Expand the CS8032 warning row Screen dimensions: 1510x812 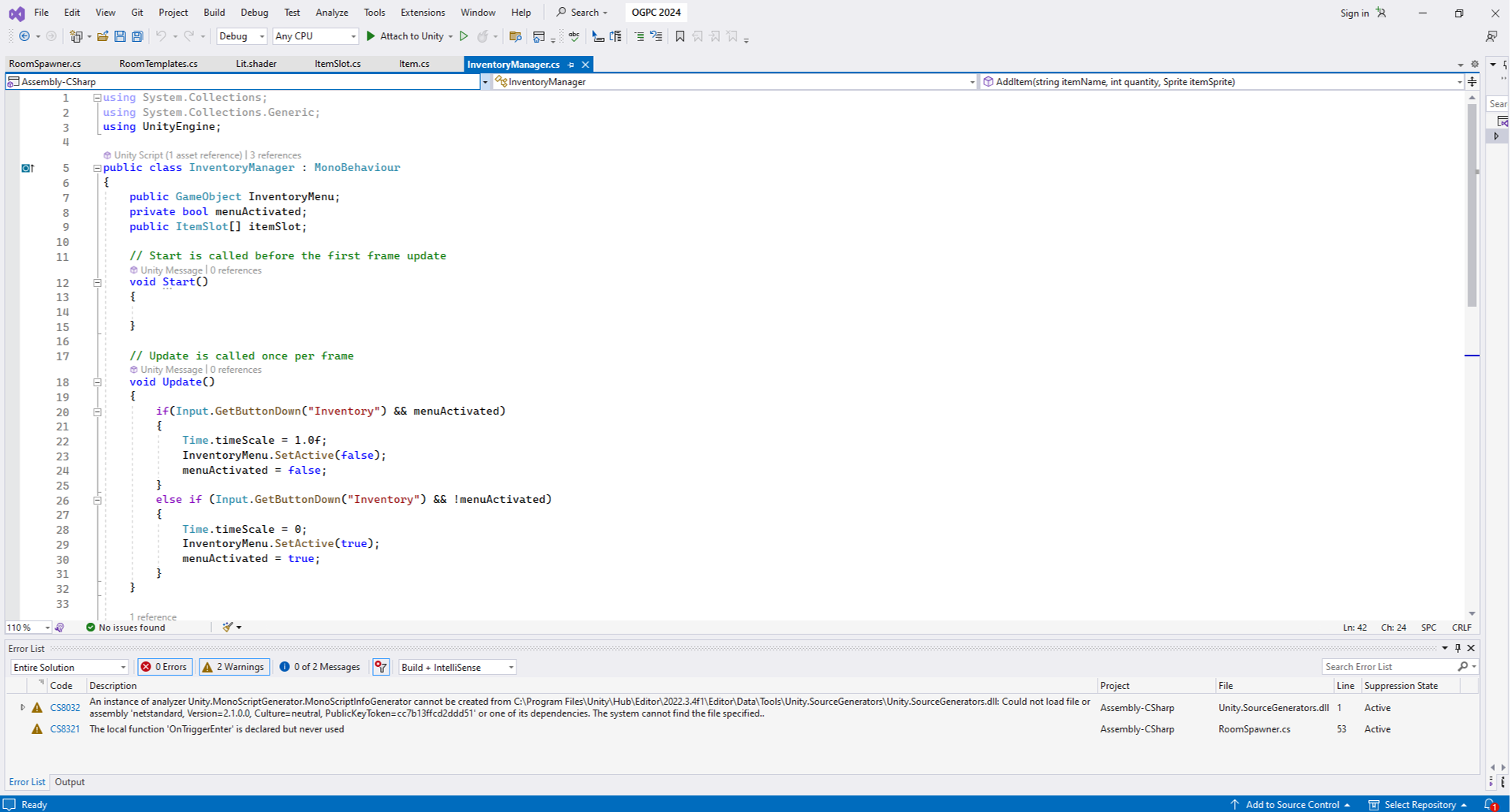coord(22,708)
